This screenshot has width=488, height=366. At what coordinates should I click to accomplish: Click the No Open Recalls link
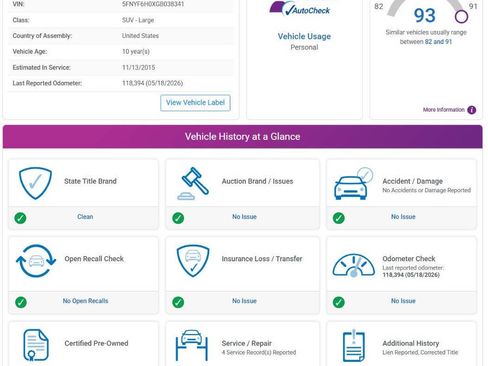[x=85, y=301]
